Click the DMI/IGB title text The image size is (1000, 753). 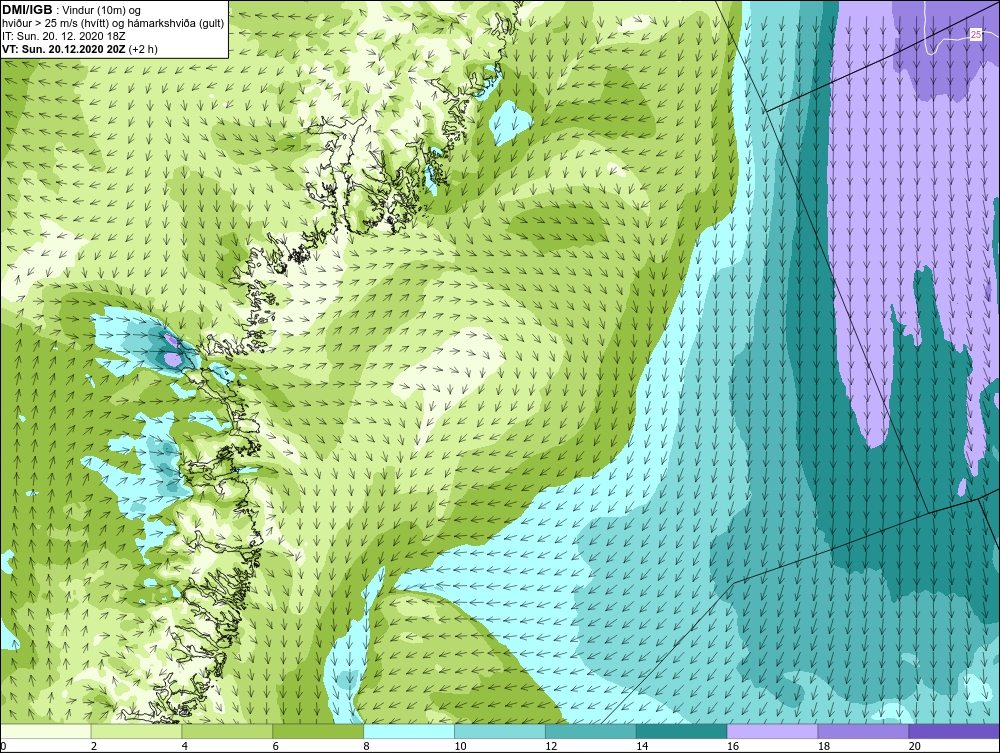pos(27,10)
